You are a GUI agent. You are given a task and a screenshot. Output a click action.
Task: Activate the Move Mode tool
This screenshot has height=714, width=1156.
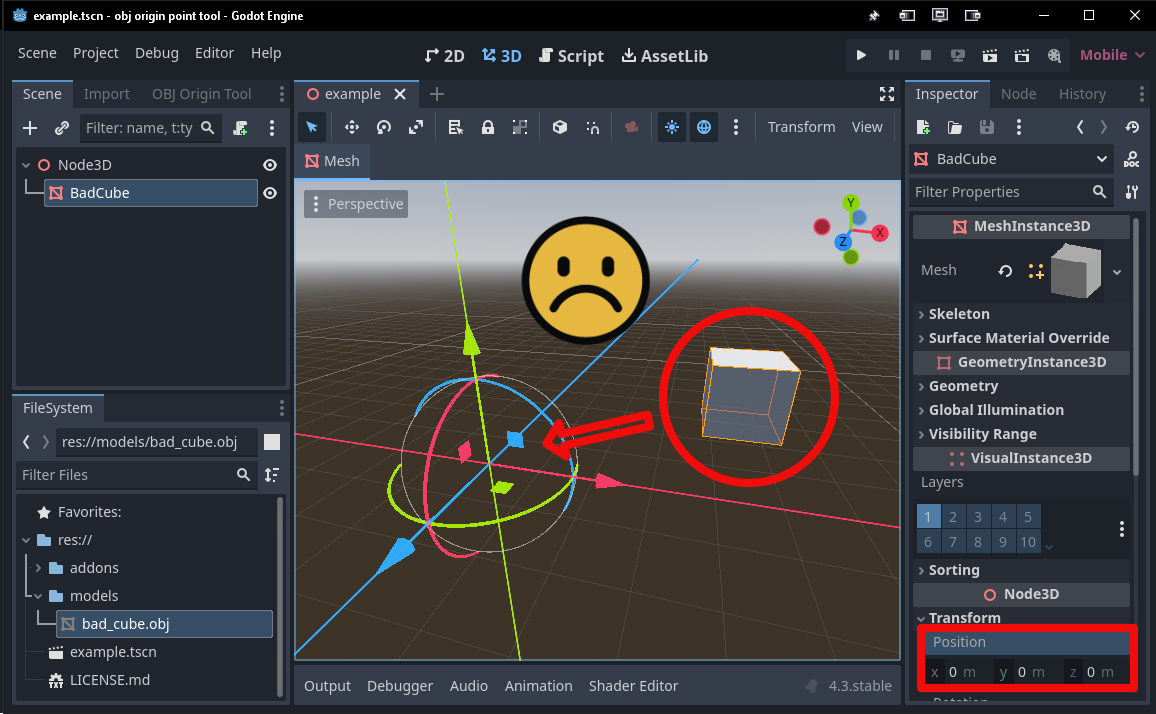tap(352, 127)
